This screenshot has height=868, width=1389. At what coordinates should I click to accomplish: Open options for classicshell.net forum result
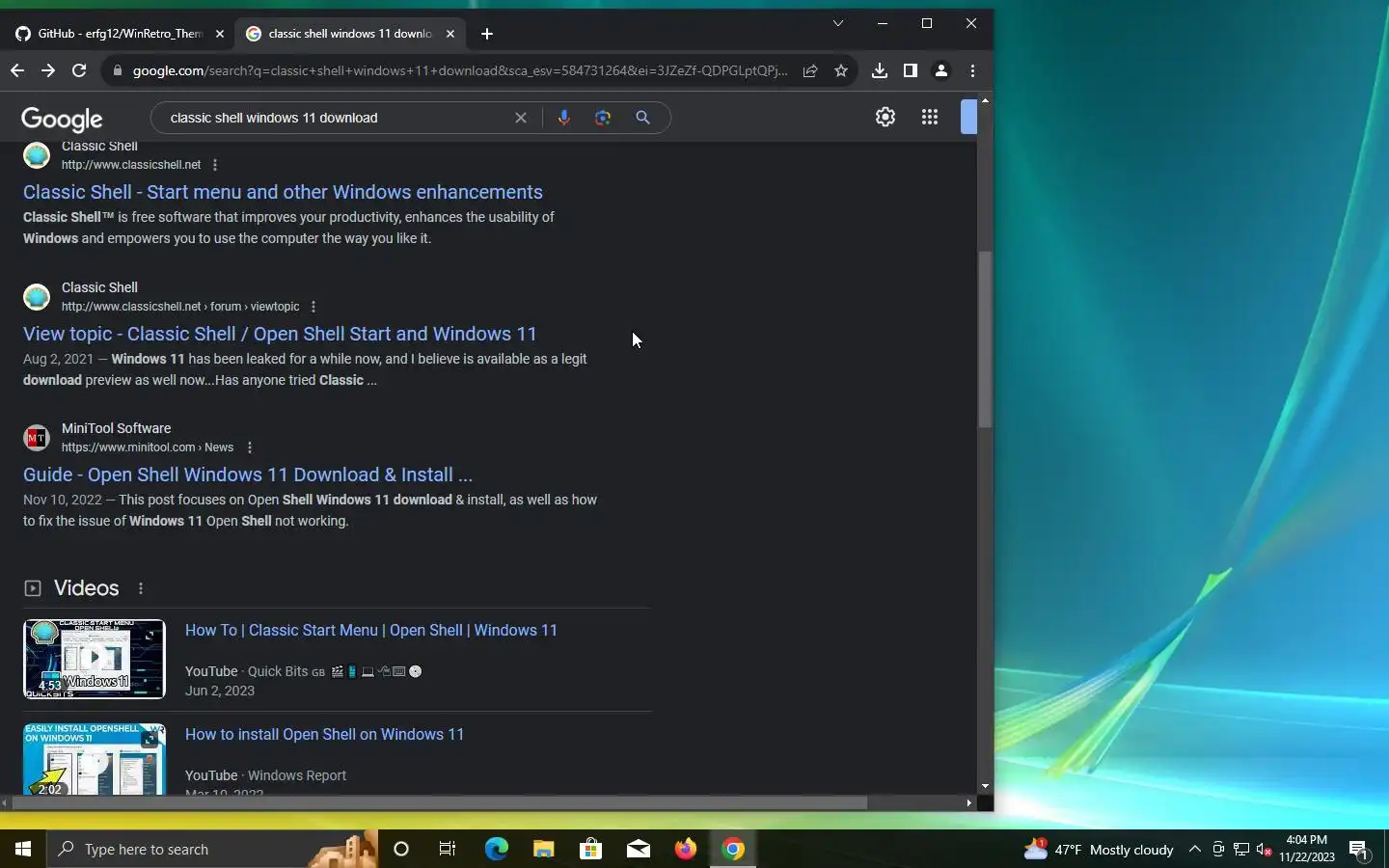coord(313,307)
